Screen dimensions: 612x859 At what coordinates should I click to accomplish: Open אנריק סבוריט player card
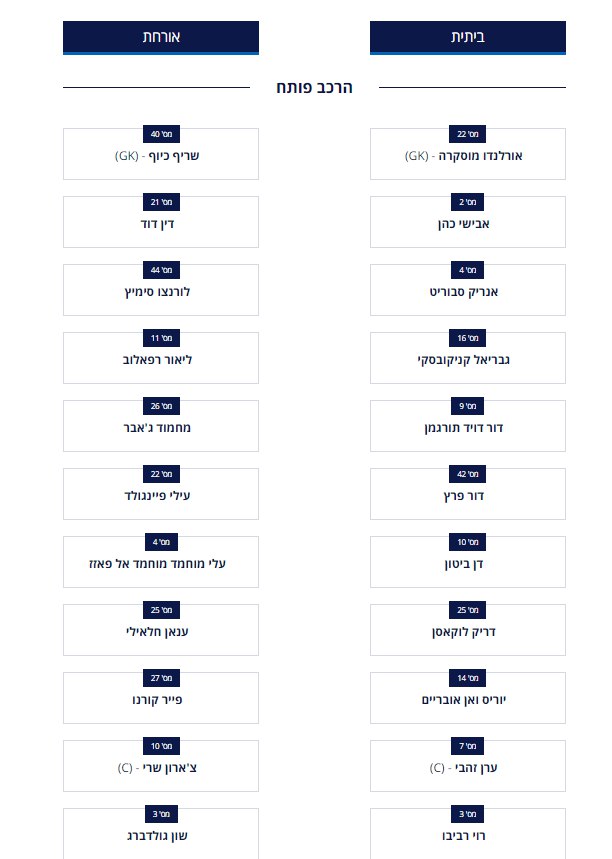pos(467,291)
